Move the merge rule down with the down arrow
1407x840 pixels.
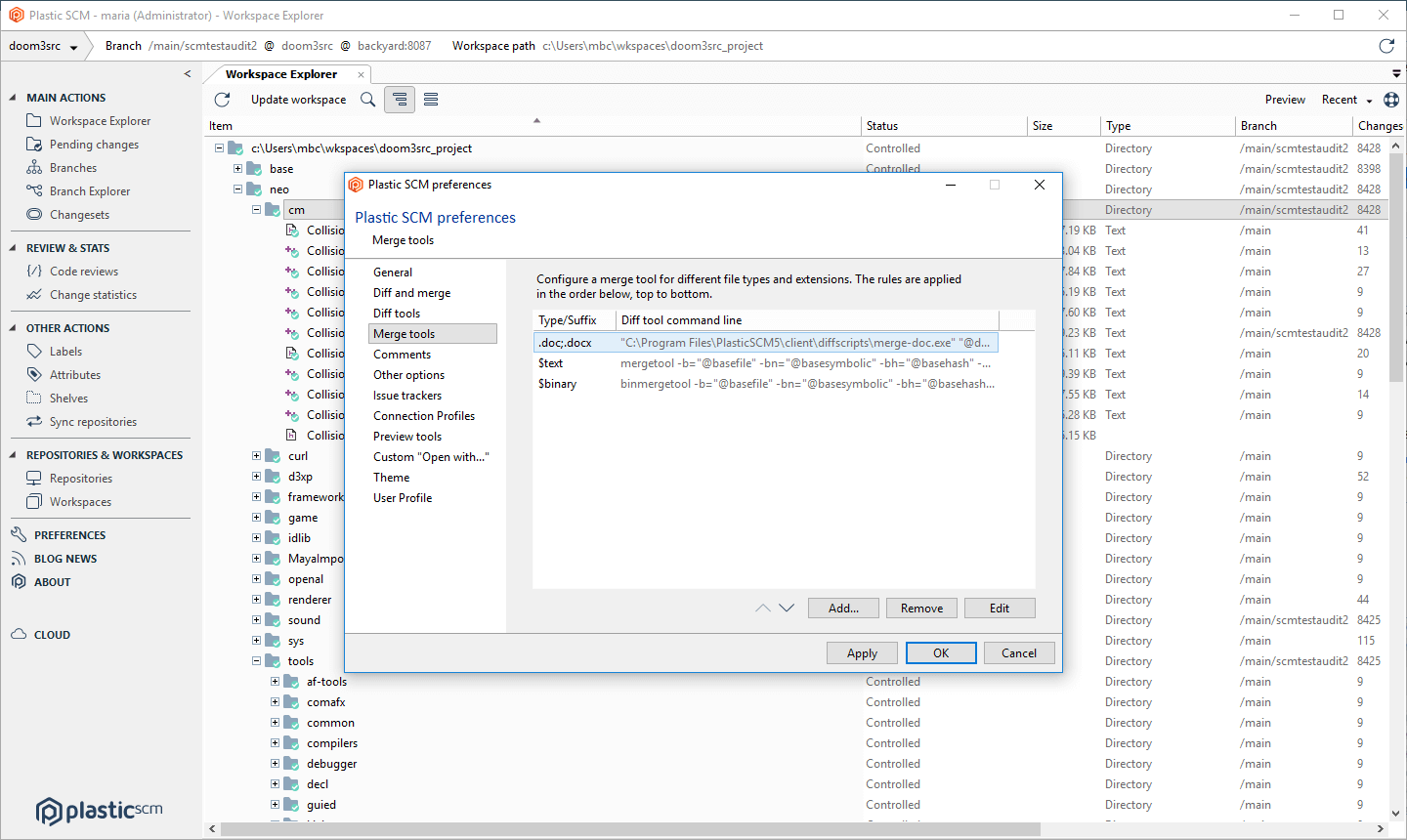coord(787,608)
